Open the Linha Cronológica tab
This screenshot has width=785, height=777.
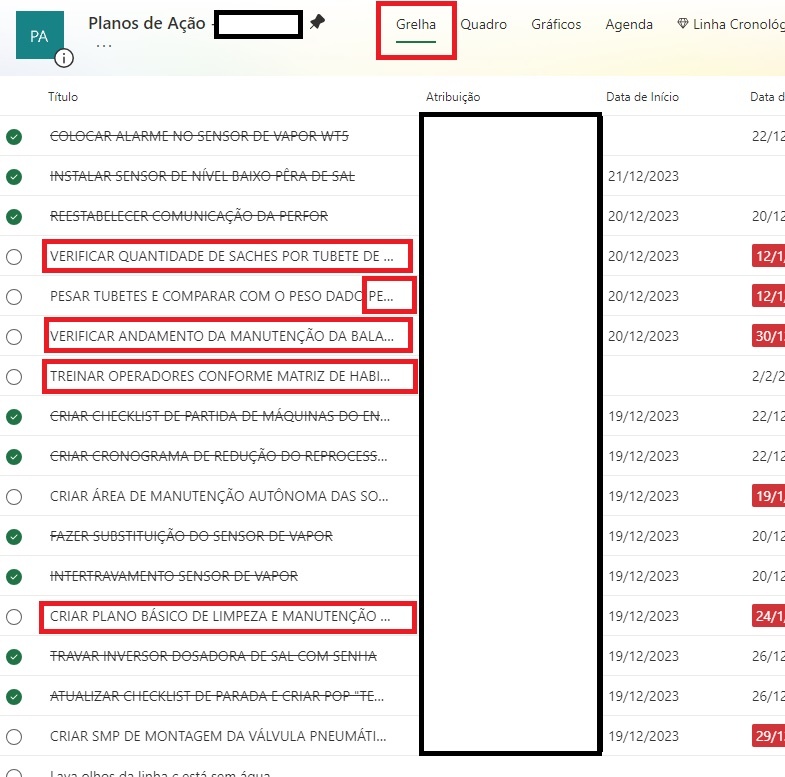pyautogui.click(x=738, y=24)
